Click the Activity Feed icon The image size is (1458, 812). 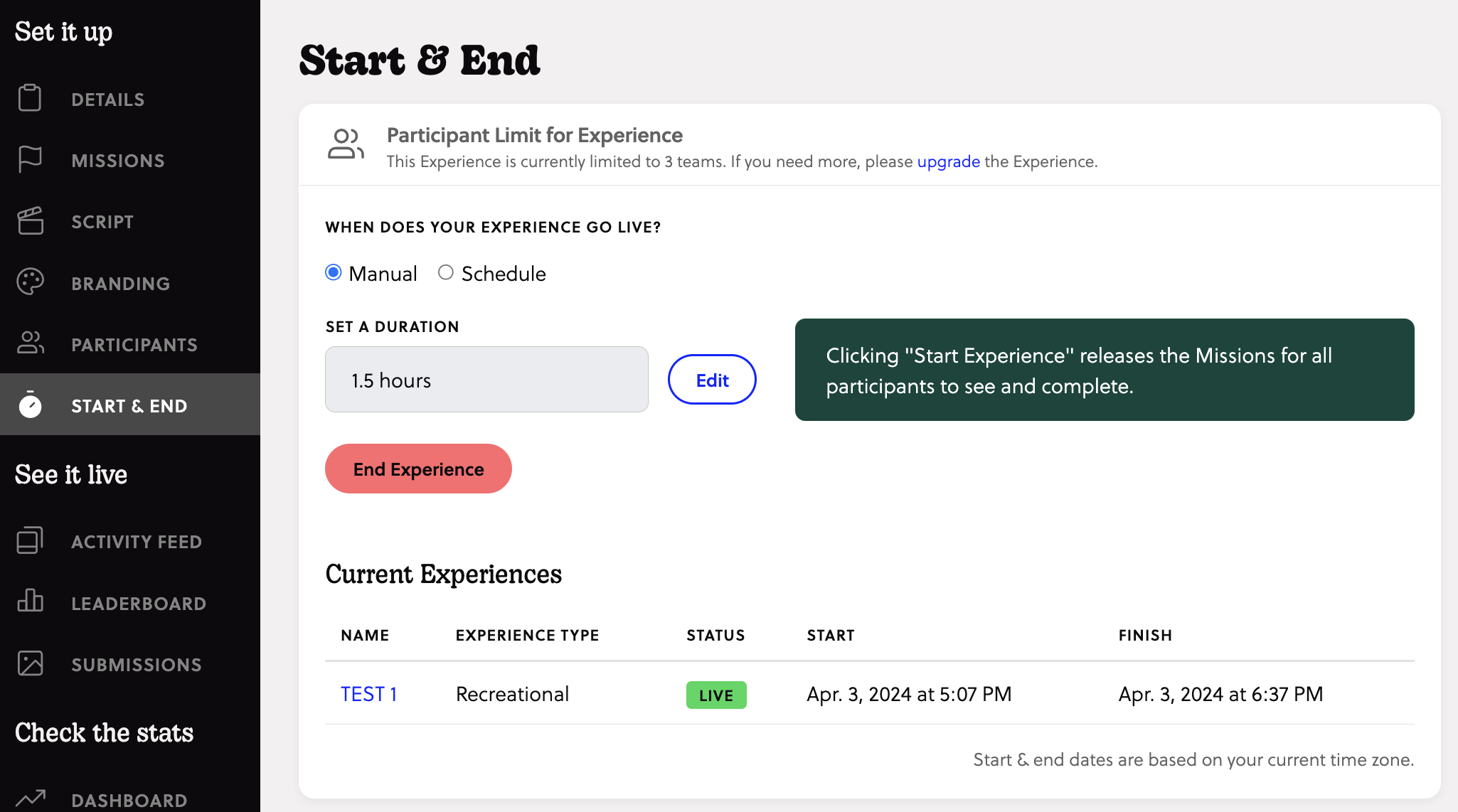tap(30, 540)
